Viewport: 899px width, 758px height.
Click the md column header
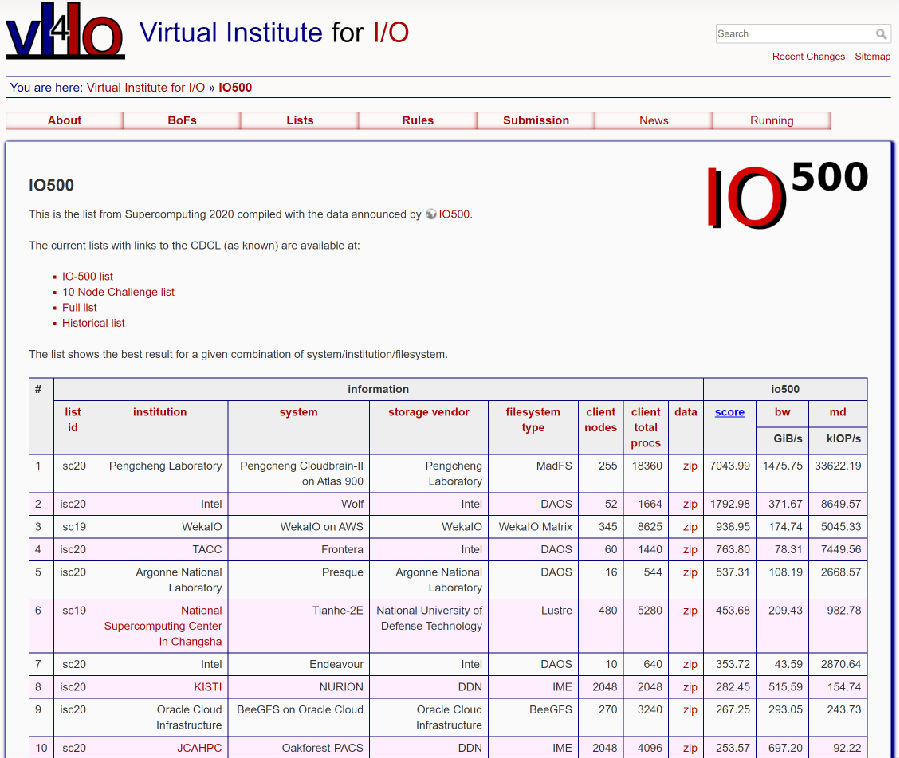(838, 412)
